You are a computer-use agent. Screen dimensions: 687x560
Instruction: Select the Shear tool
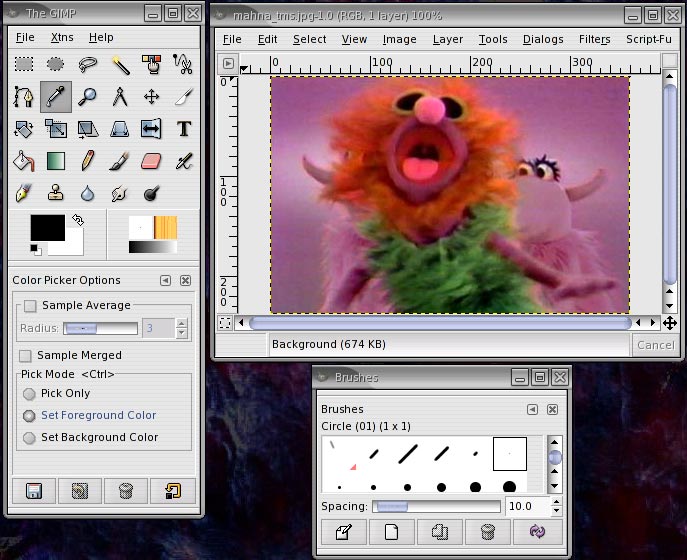(88, 129)
